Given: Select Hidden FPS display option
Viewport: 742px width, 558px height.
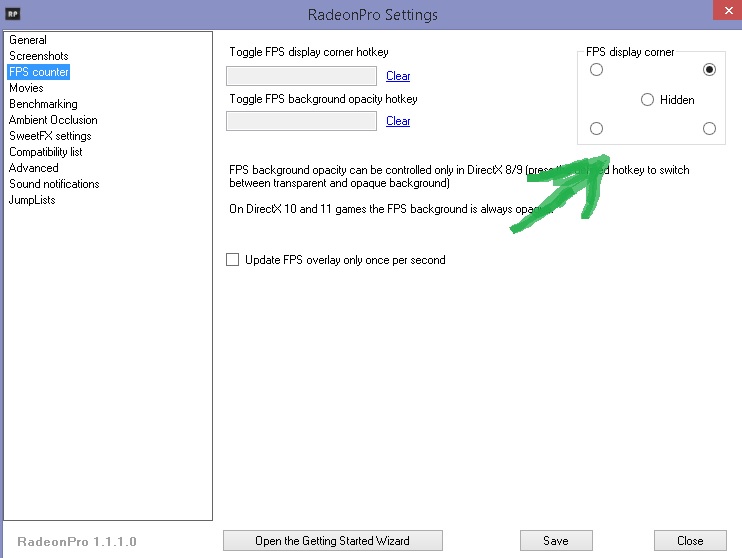Looking at the screenshot, I should pyautogui.click(x=668, y=100).
